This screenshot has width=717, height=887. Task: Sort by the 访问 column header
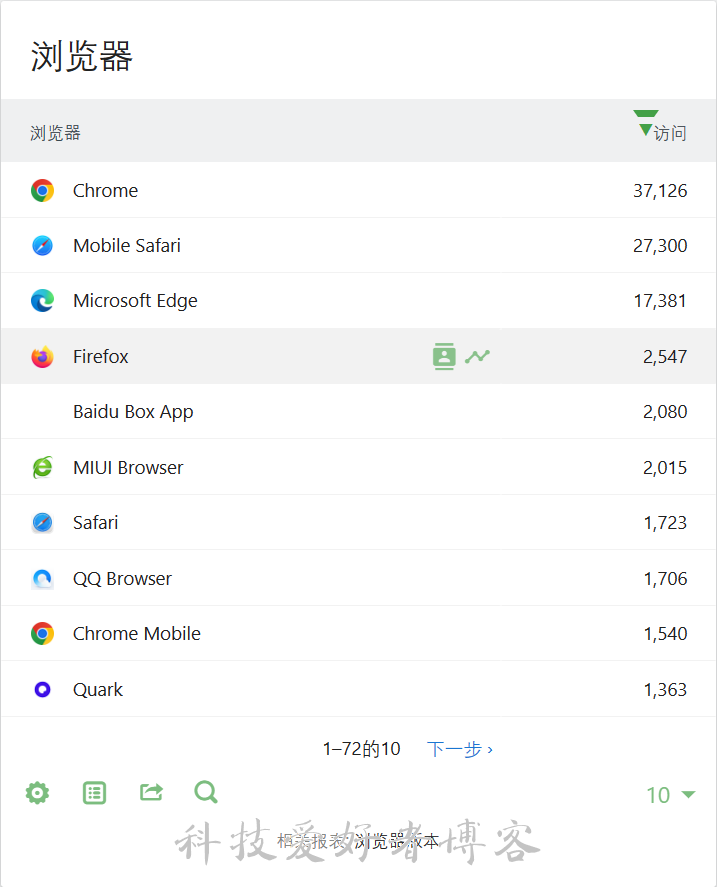pyautogui.click(x=670, y=134)
